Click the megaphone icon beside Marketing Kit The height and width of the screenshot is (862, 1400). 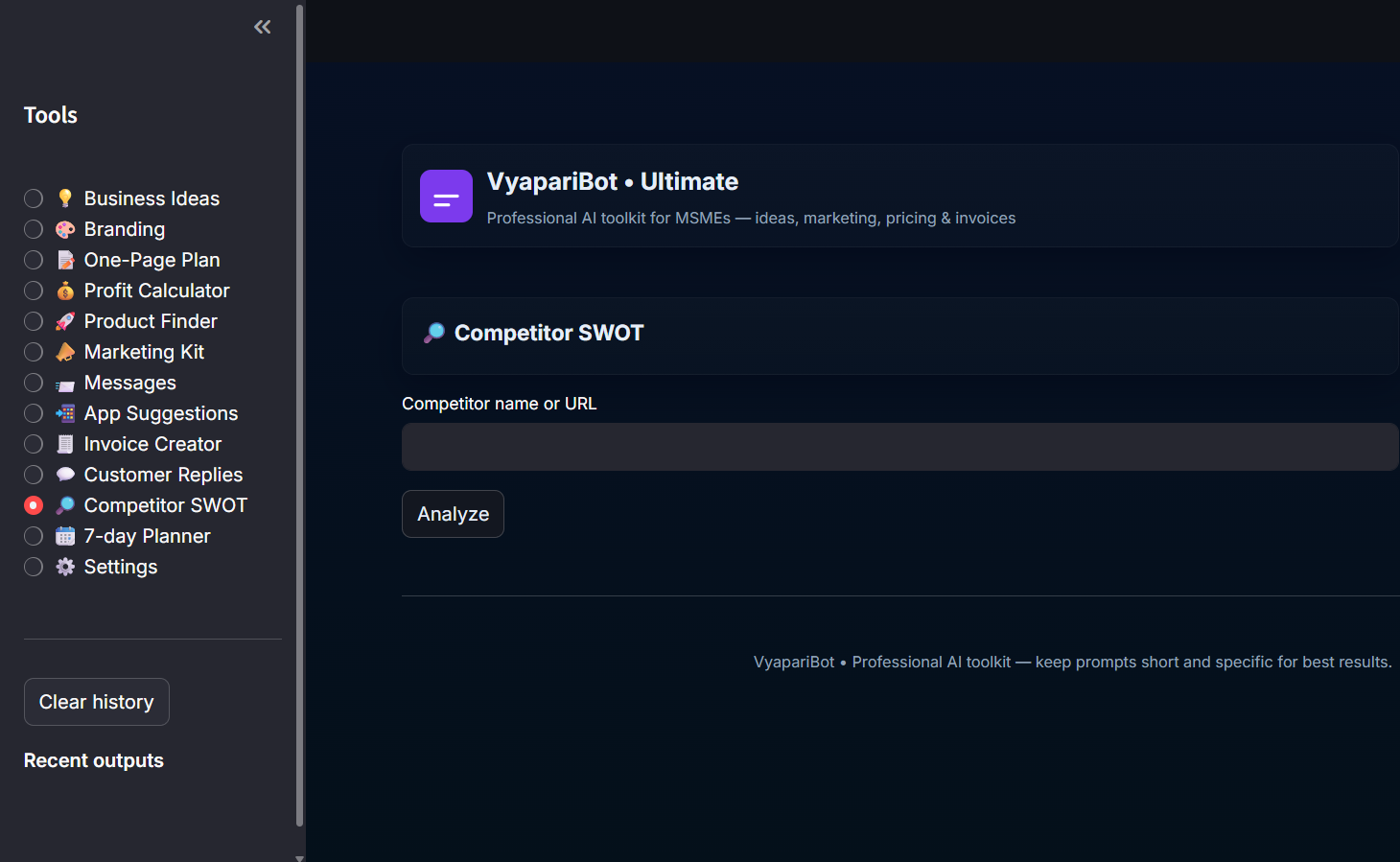point(65,352)
